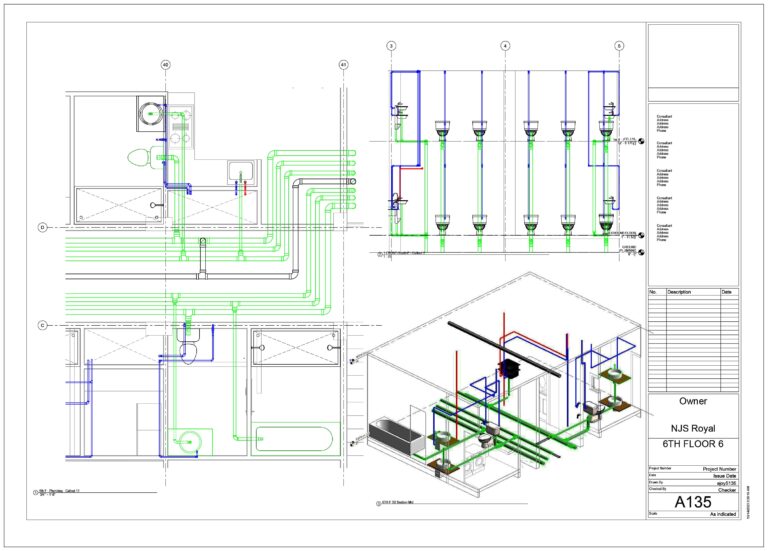Click the A135 sheet number
Screen dimensions: 768x551
[693, 502]
